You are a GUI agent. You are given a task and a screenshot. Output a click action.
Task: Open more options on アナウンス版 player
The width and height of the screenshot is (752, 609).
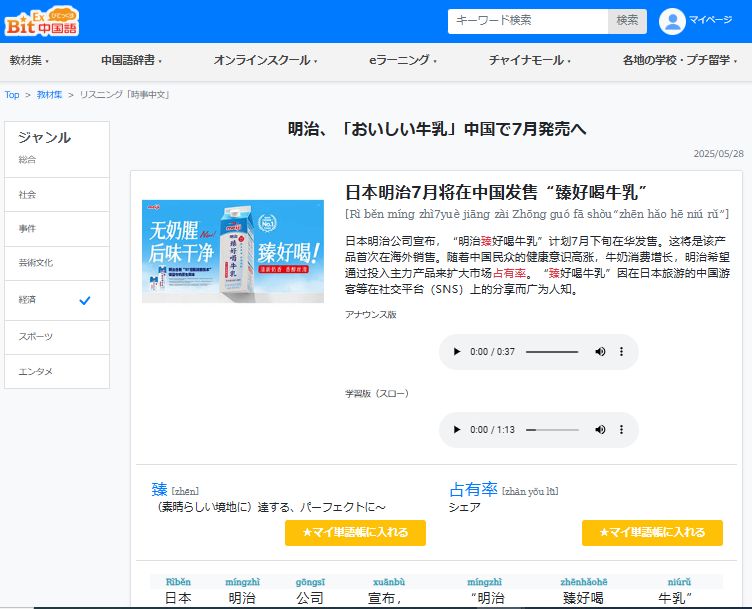pyautogui.click(x=621, y=351)
